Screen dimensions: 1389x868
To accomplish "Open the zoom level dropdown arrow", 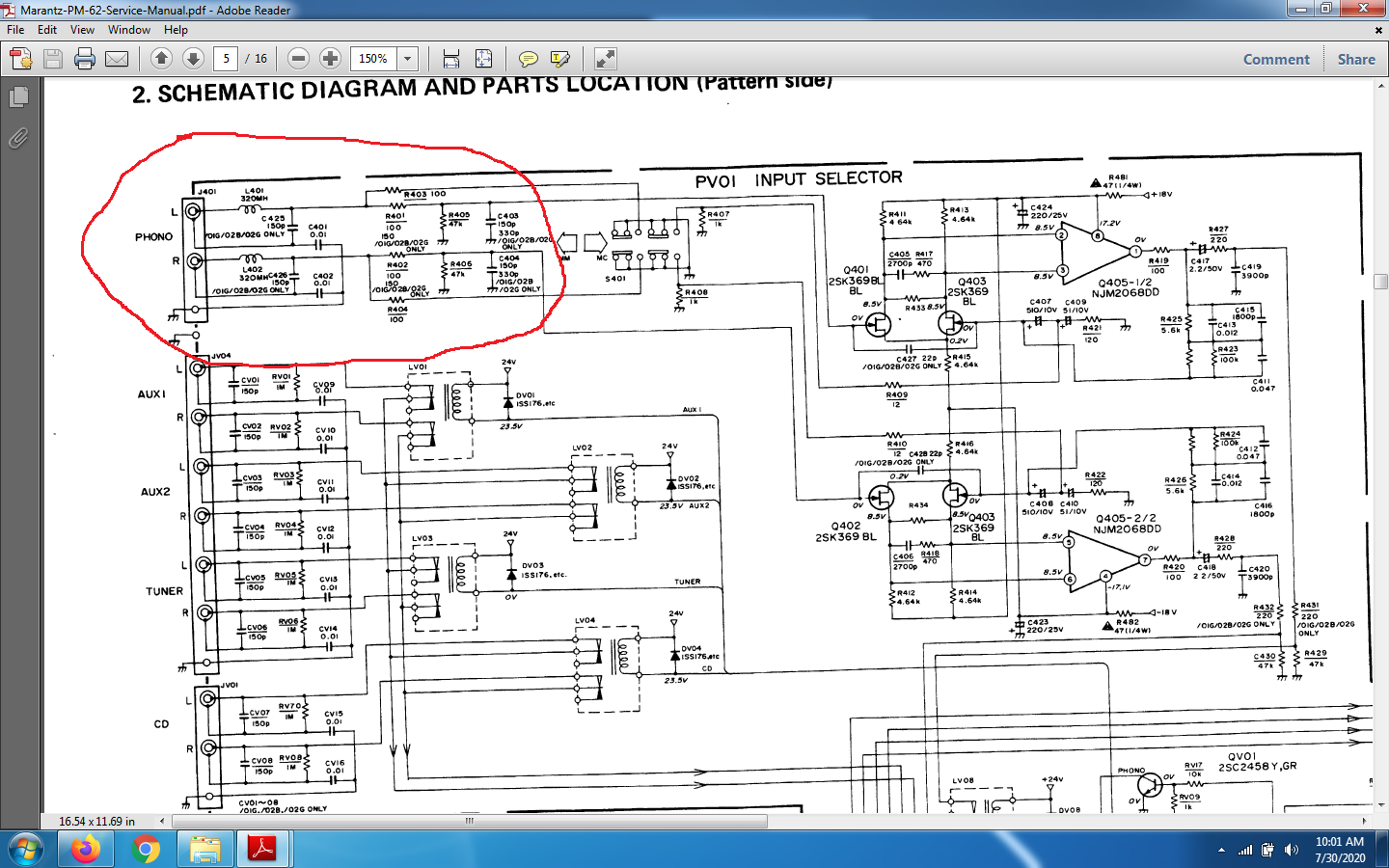I will tap(407, 59).
